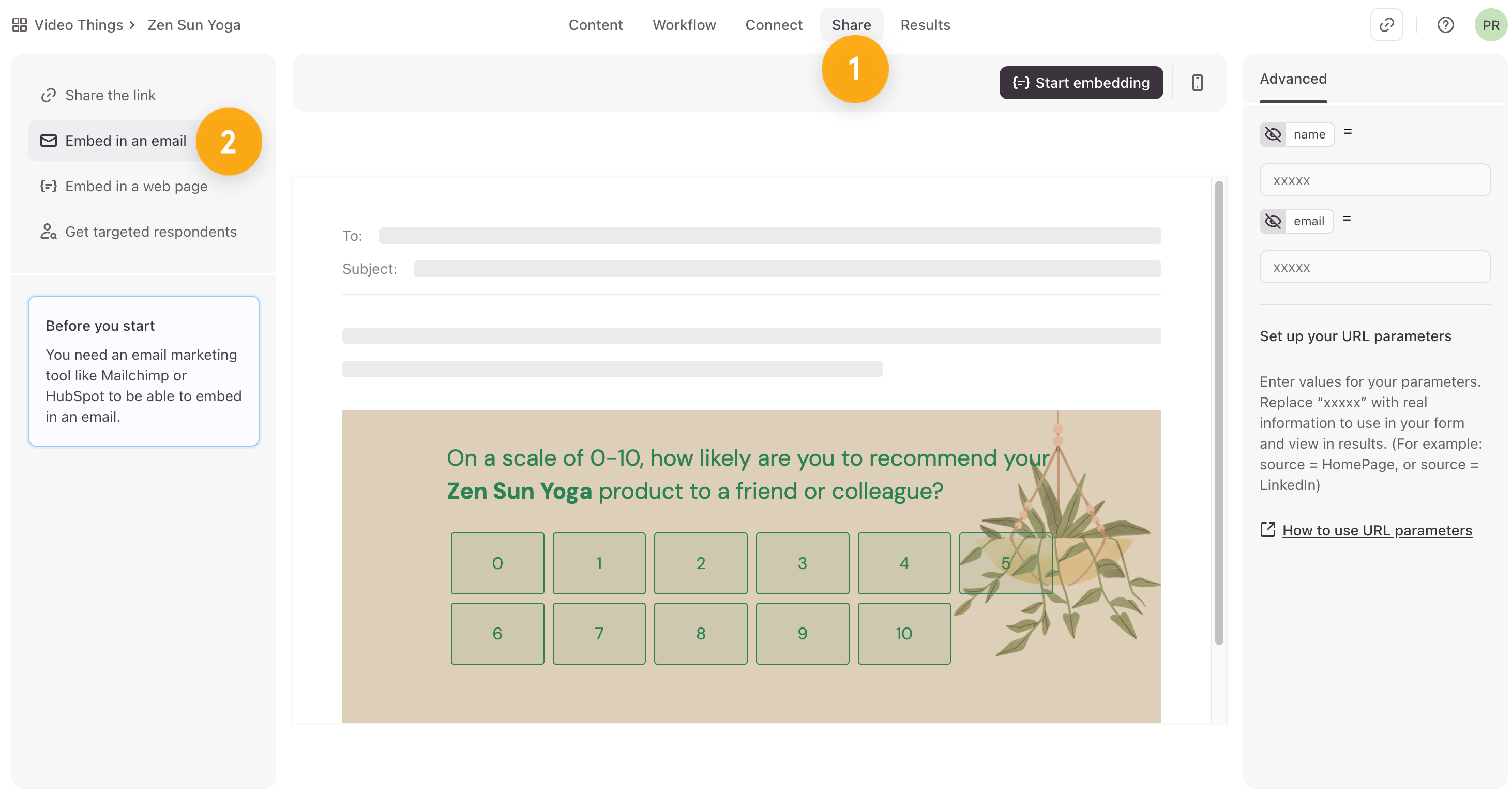
Task: Click the Start embedding button
Action: (x=1081, y=83)
